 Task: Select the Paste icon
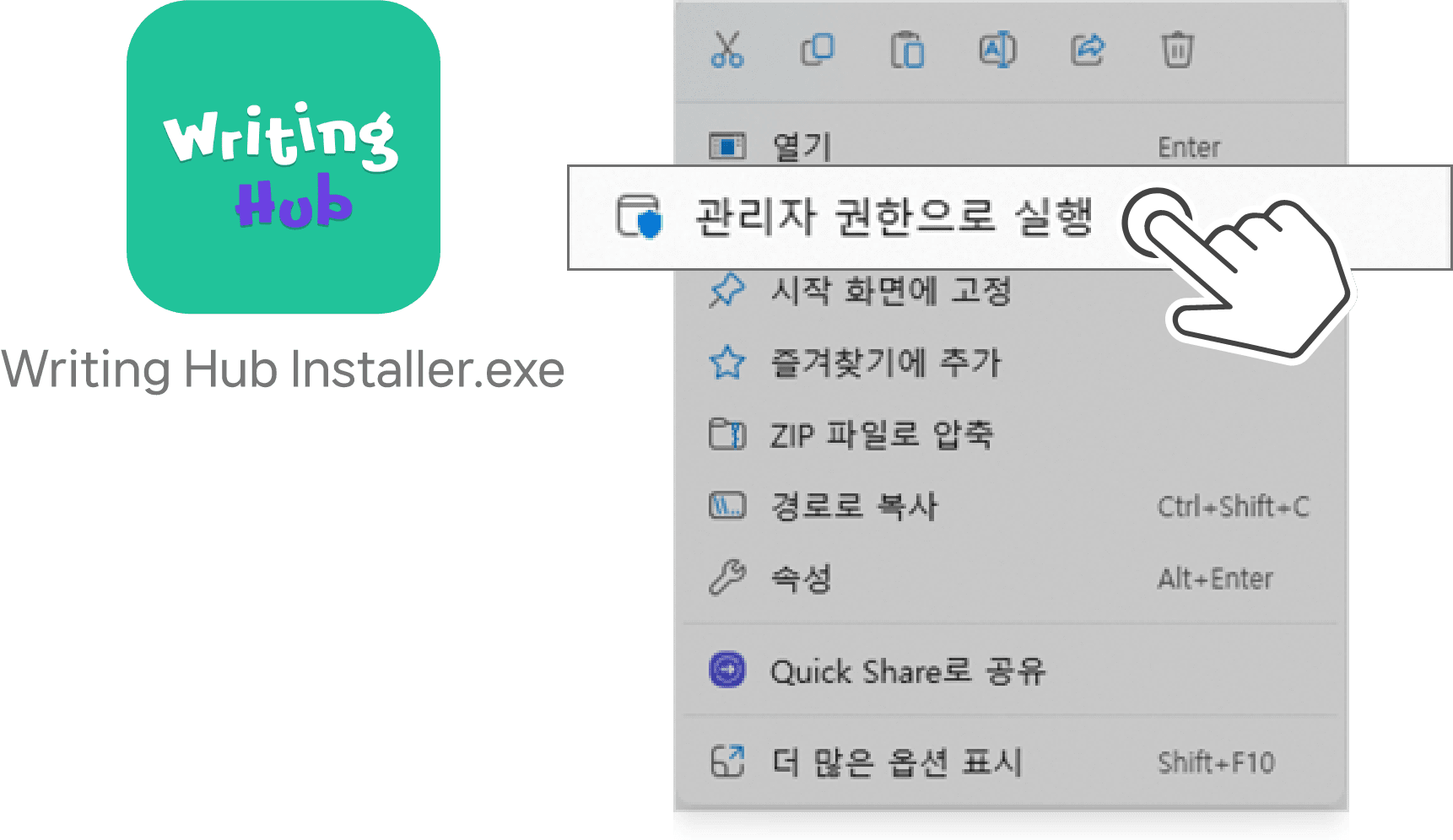tap(907, 51)
